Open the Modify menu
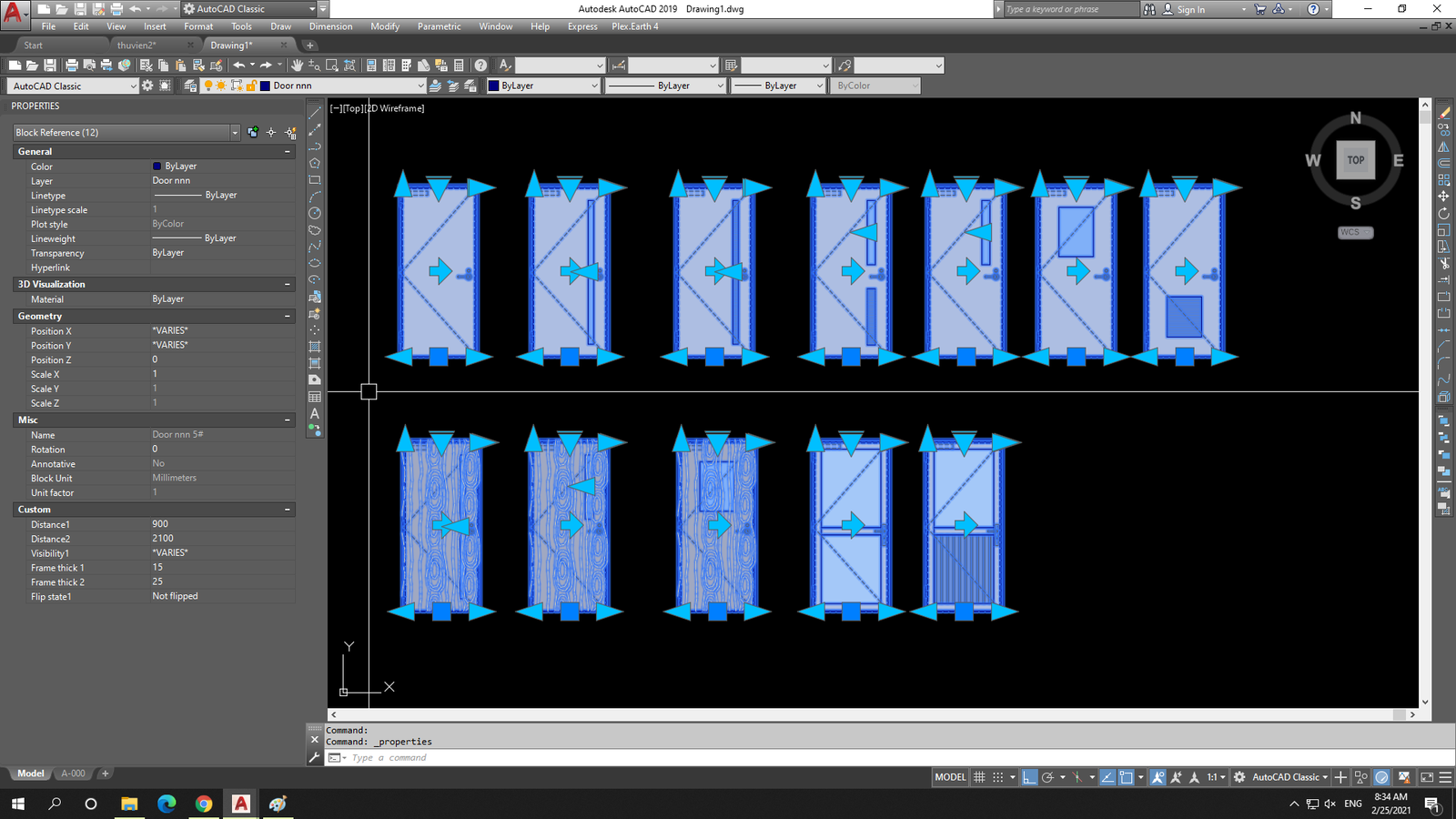This screenshot has width=1456, height=819. point(385,26)
